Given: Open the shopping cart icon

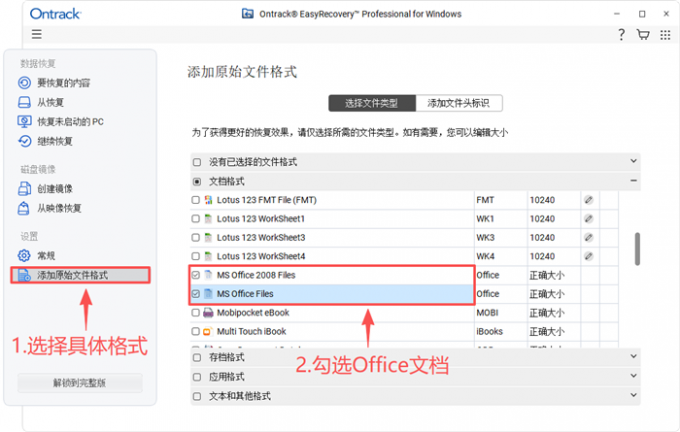Looking at the screenshot, I should tap(643, 35).
